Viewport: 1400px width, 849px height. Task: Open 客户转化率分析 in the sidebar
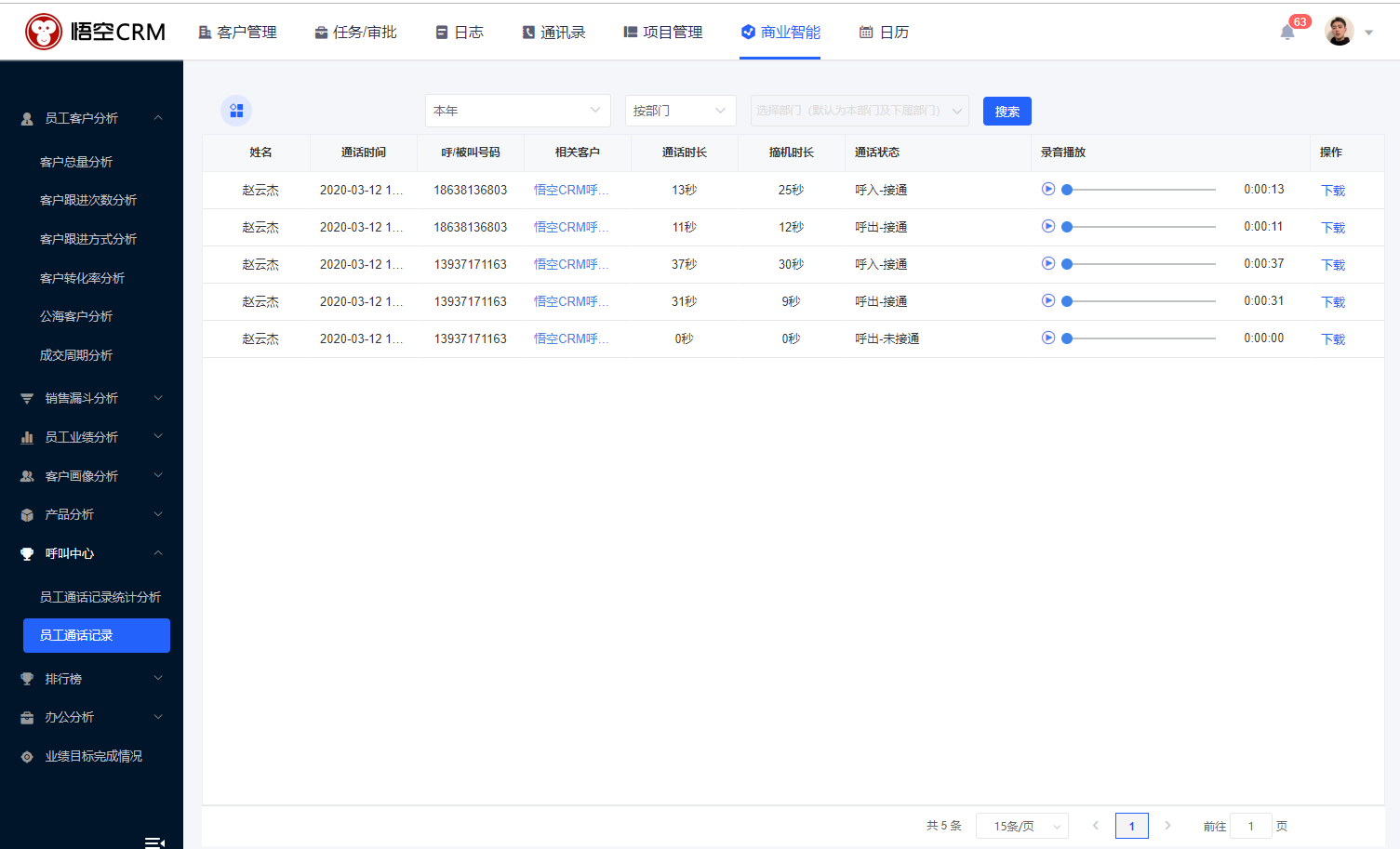(x=82, y=278)
